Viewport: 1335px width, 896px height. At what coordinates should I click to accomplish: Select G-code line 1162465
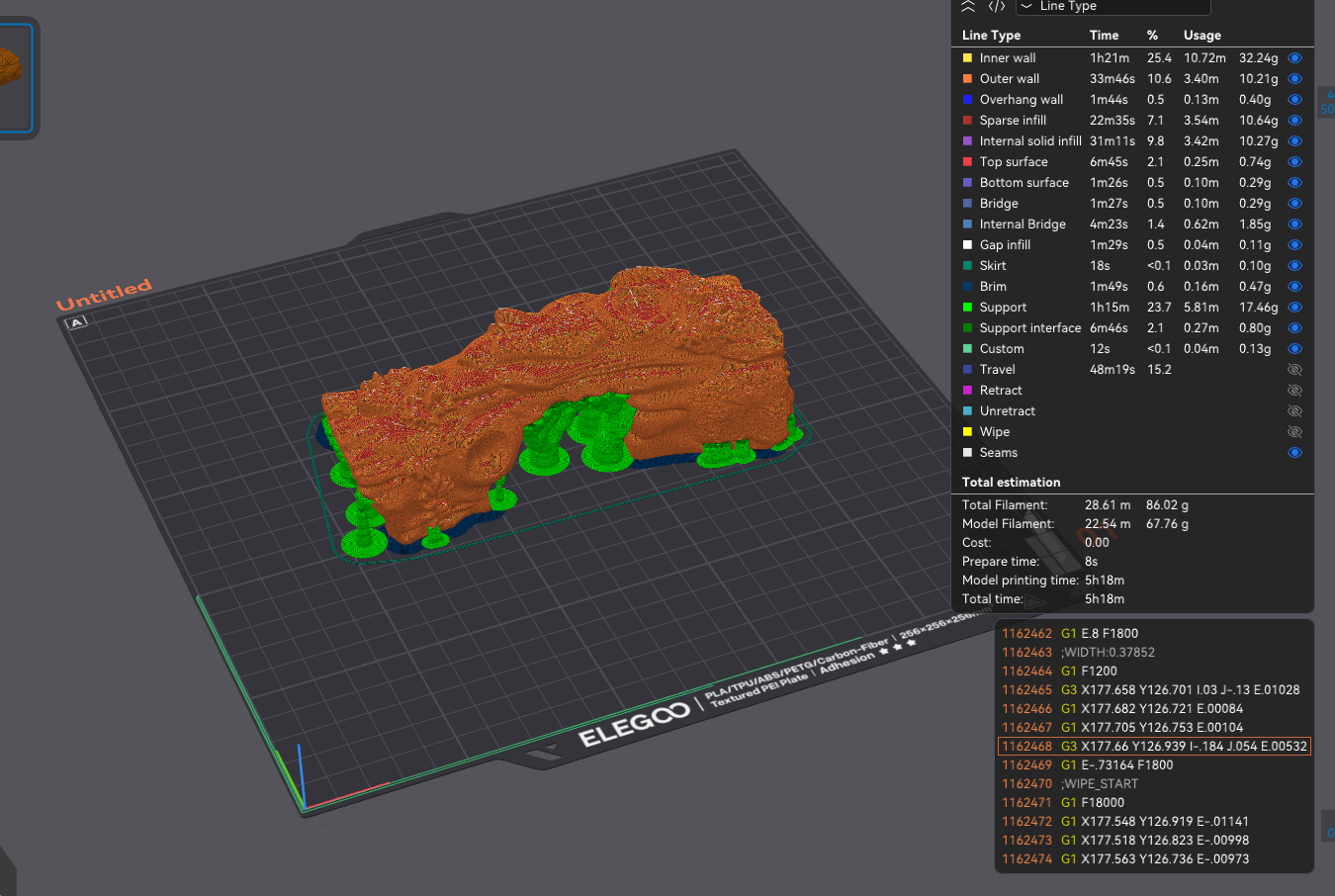[1153, 690]
